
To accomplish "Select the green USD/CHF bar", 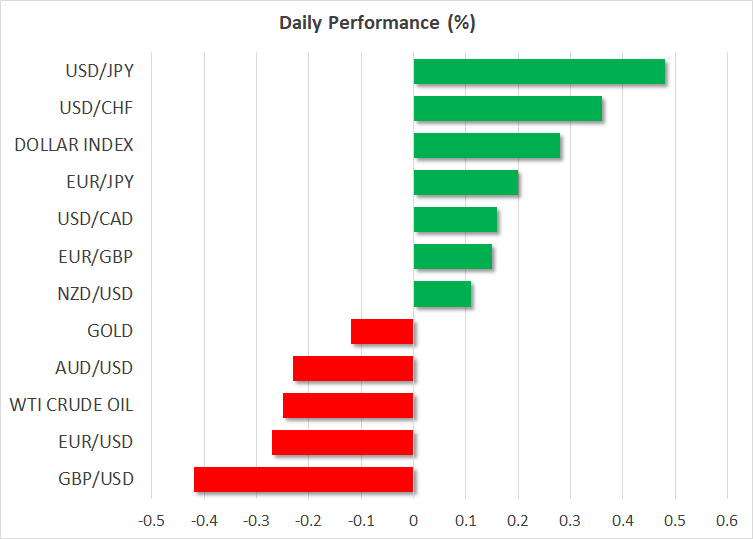I will [507, 108].
